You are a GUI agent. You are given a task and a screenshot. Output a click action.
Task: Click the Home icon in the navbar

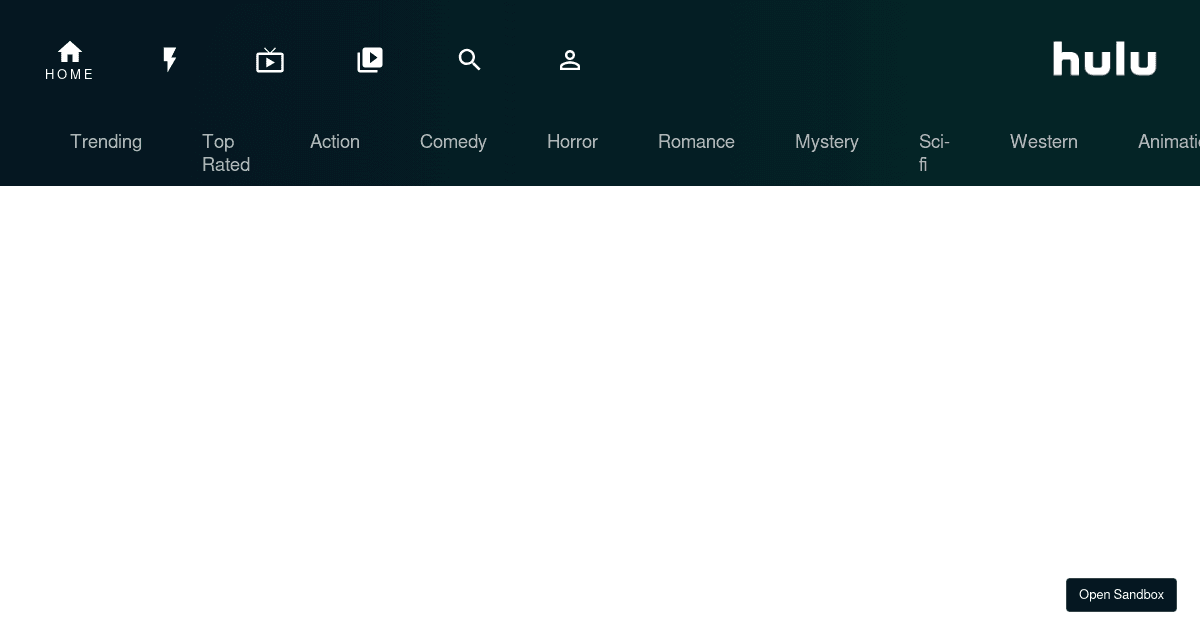(x=70, y=52)
